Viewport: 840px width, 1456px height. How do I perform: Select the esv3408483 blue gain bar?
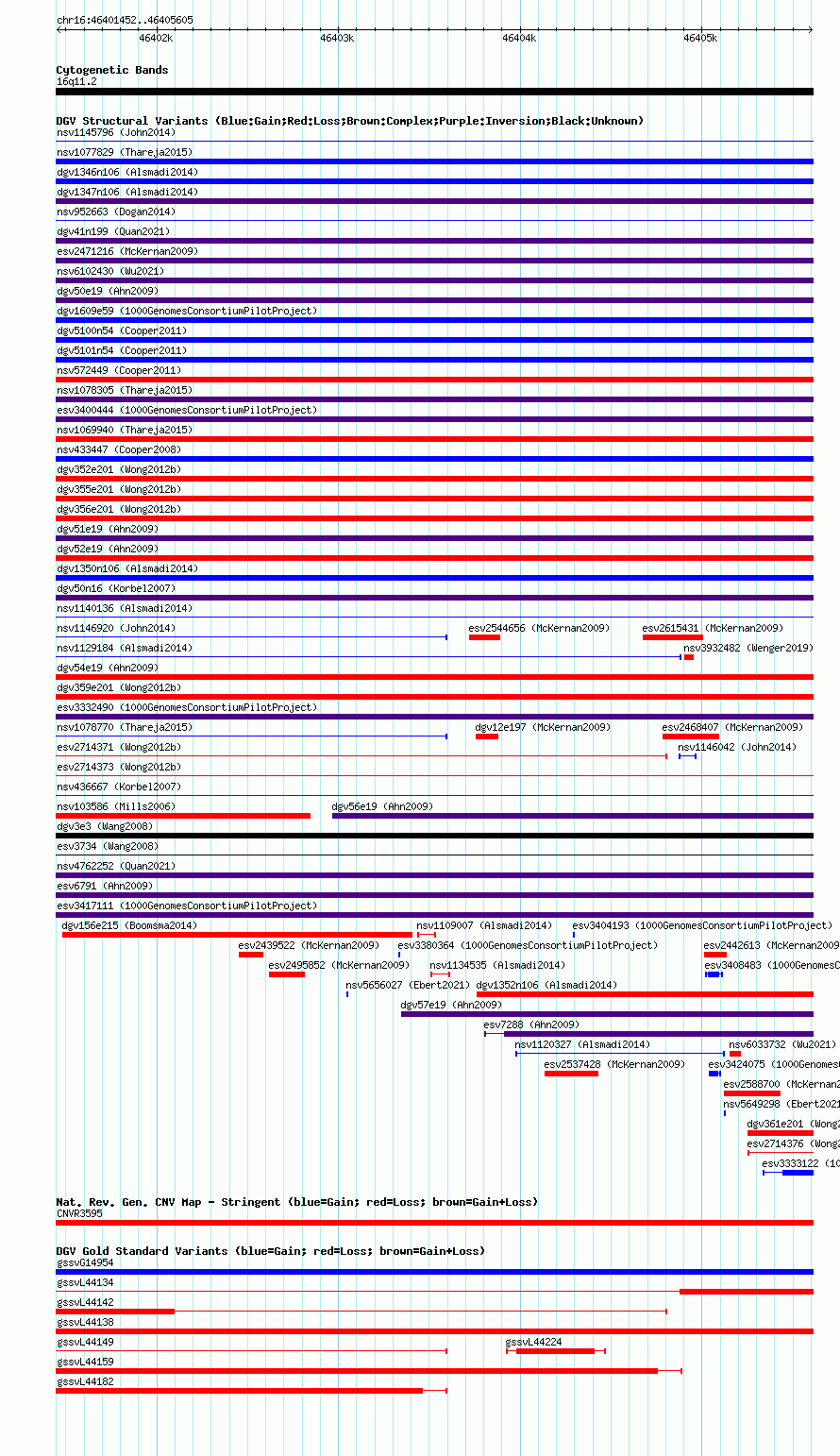coord(714,974)
